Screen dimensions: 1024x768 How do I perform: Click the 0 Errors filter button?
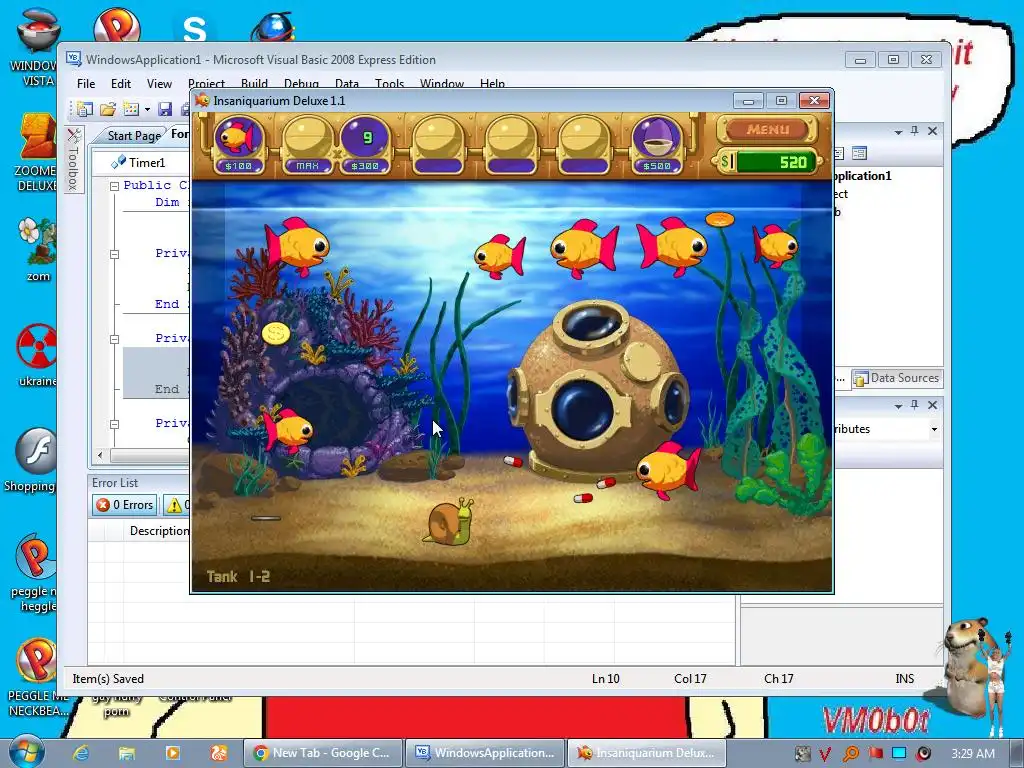coord(125,505)
